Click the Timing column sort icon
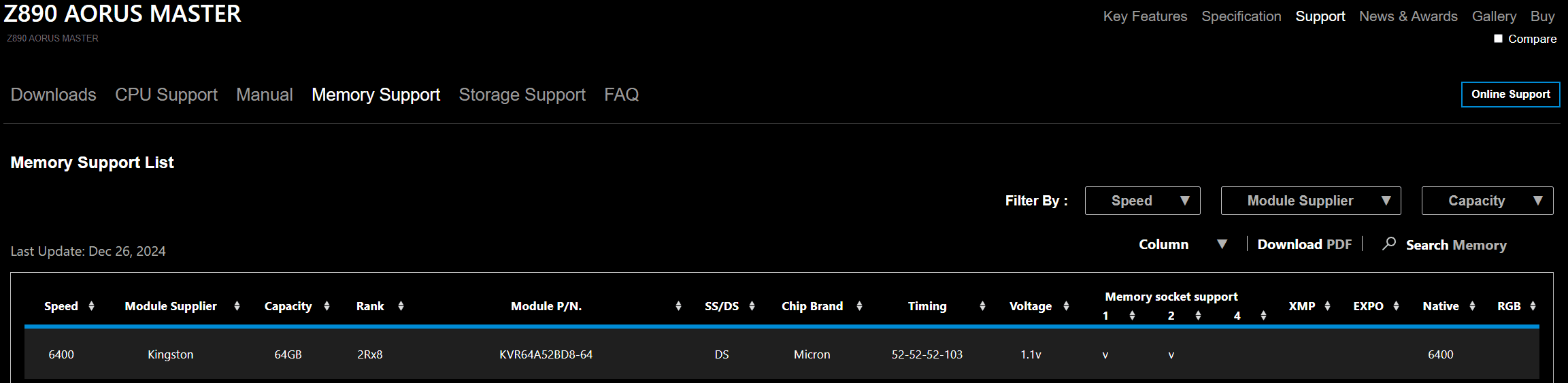 [982, 306]
